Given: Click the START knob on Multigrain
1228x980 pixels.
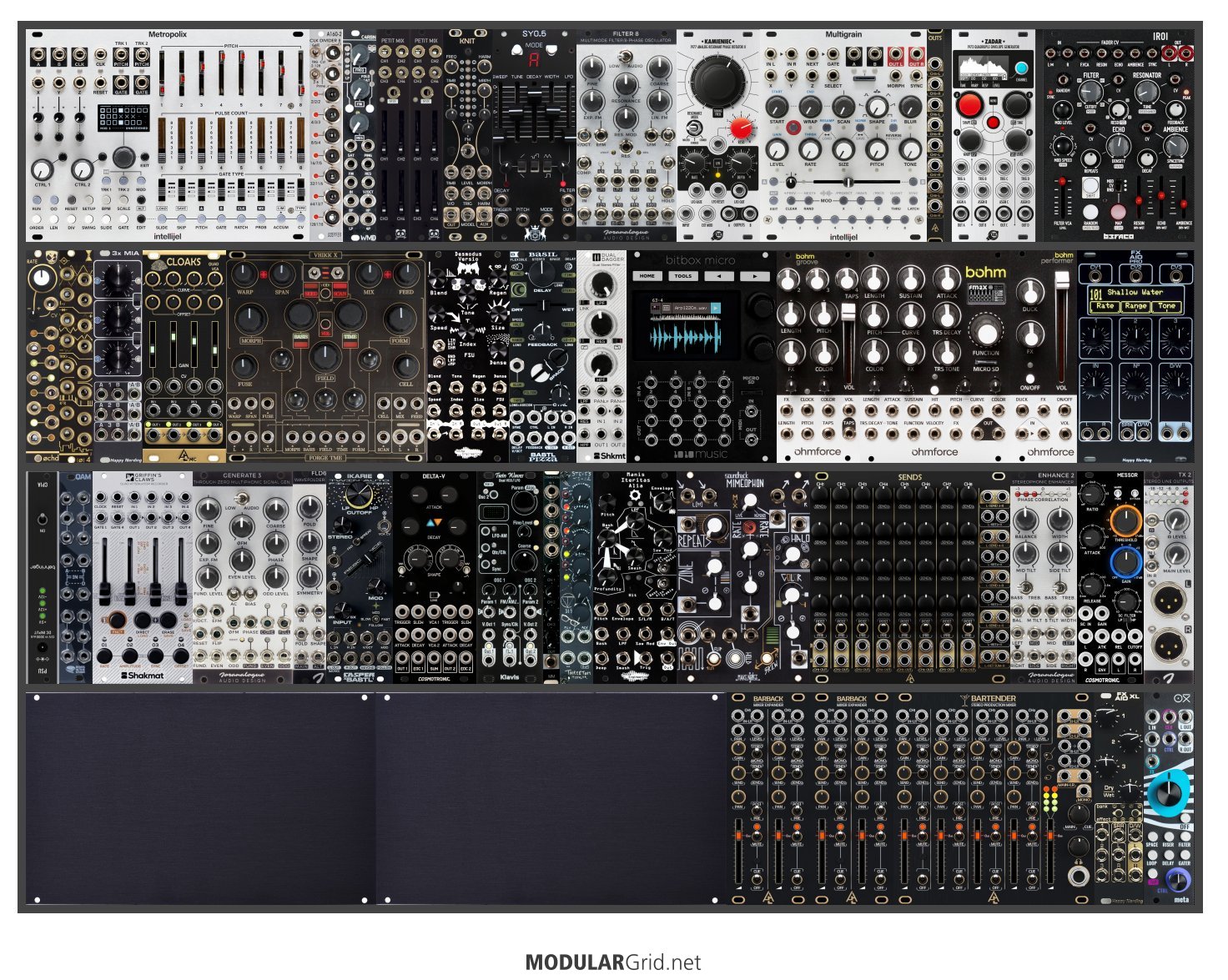Looking at the screenshot, I should (777, 107).
